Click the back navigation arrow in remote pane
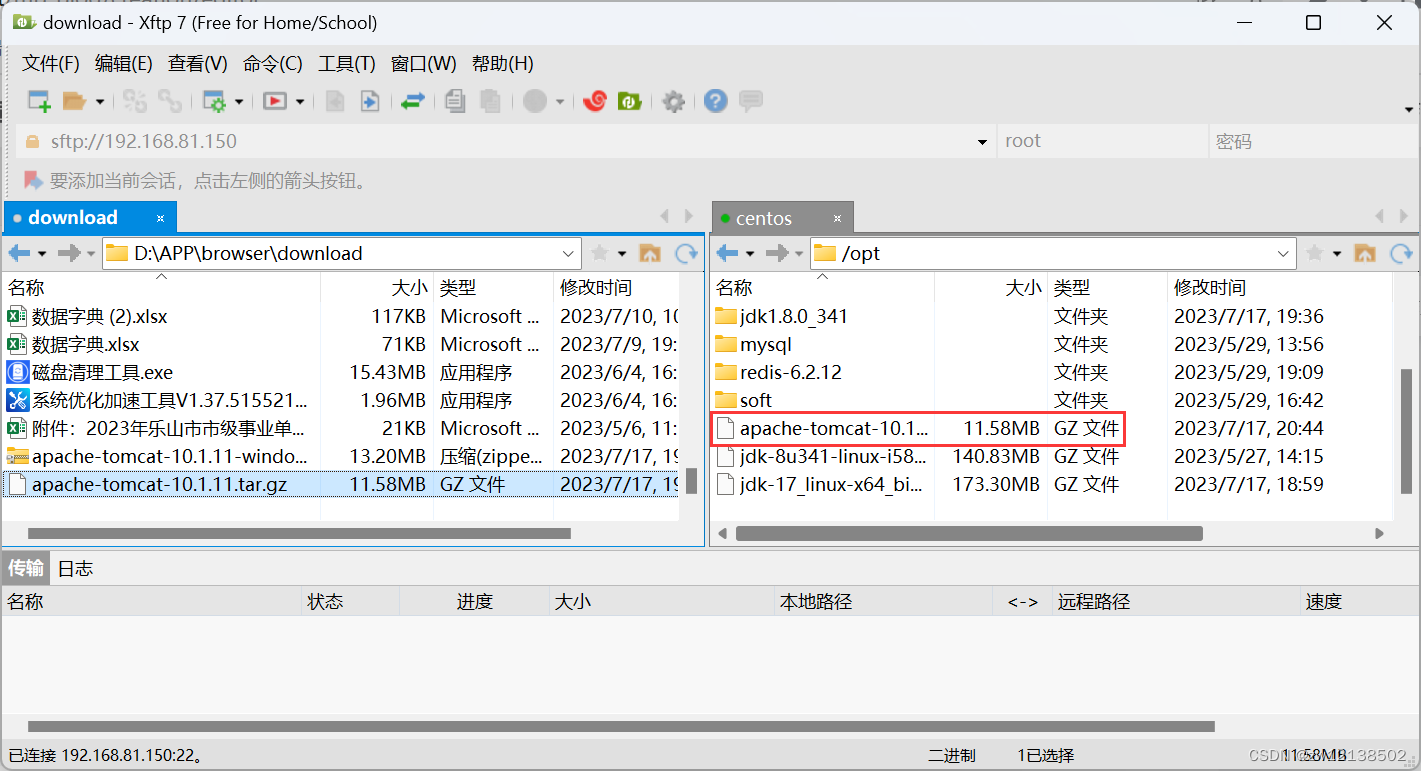Screen dimensions: 1421x771 (728, 253)
